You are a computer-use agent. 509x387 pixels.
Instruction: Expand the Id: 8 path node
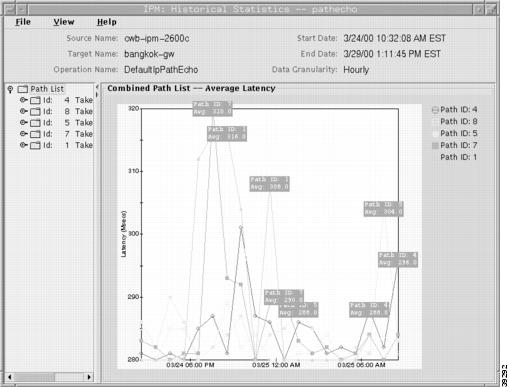(x=23, y=111)
